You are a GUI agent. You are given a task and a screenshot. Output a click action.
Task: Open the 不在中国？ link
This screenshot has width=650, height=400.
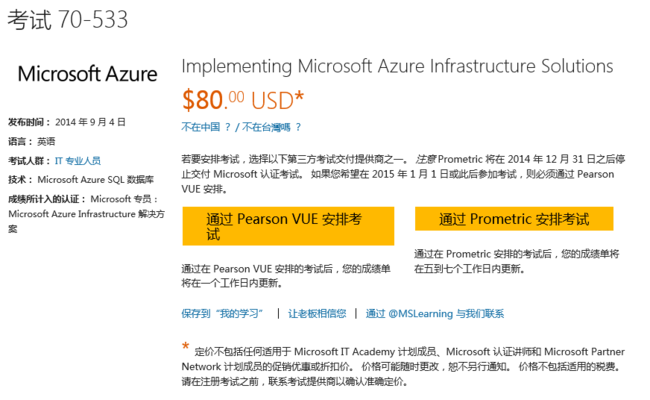[206, 127]
